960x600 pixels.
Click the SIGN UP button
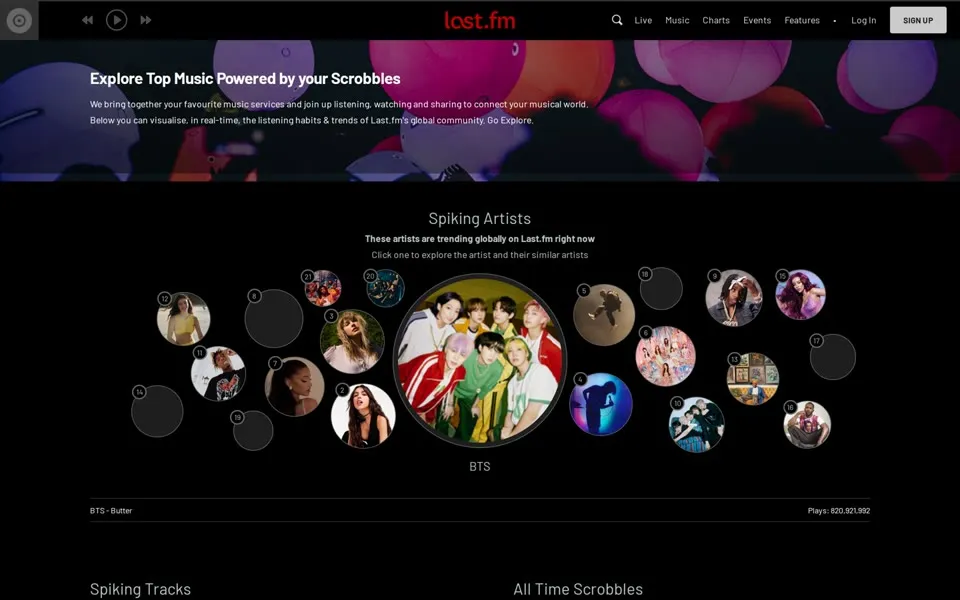tap(918, 20)
